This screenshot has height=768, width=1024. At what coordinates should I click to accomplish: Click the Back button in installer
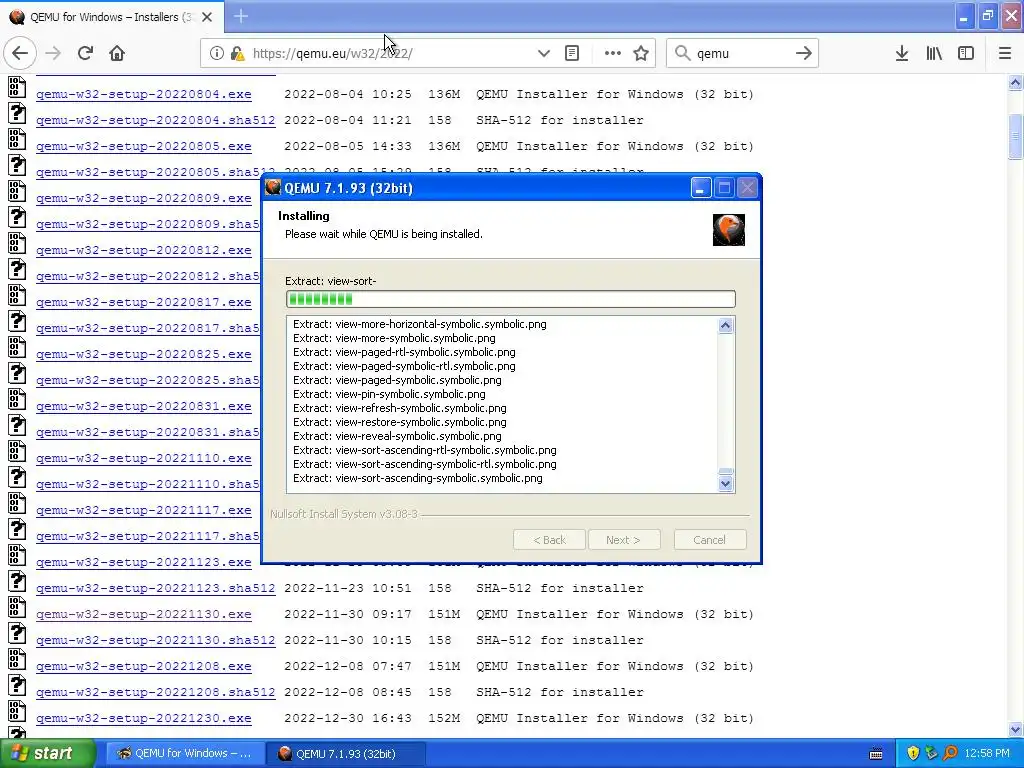(x=549, y=540)
